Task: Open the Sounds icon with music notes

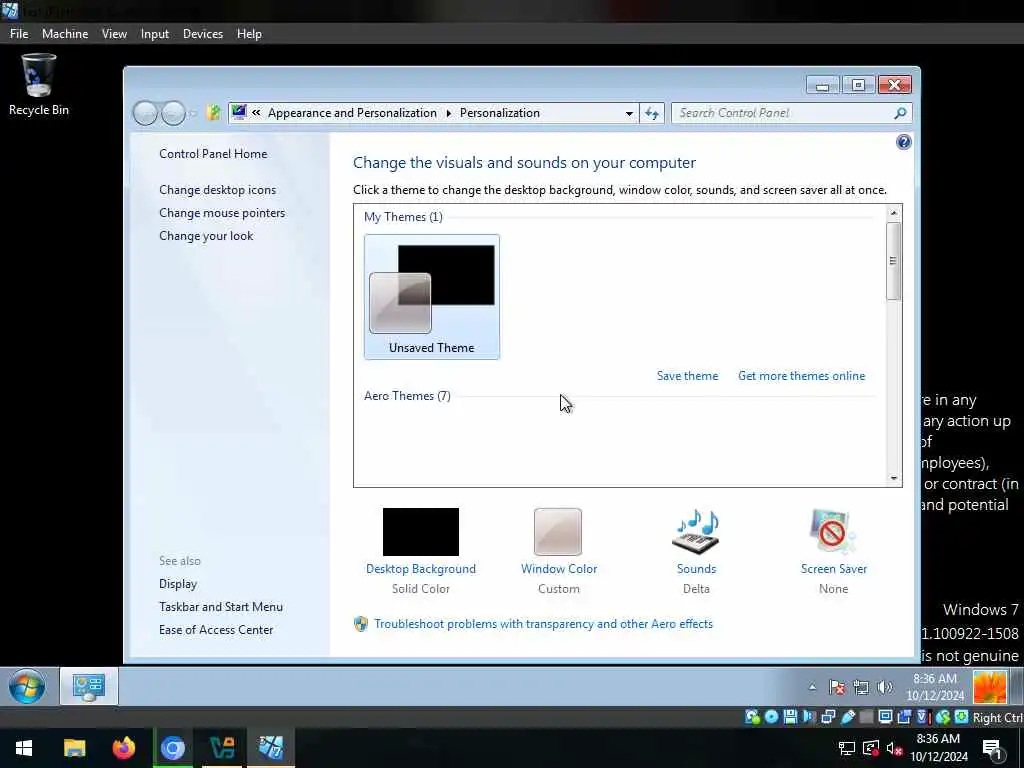Action: point(696,532)
